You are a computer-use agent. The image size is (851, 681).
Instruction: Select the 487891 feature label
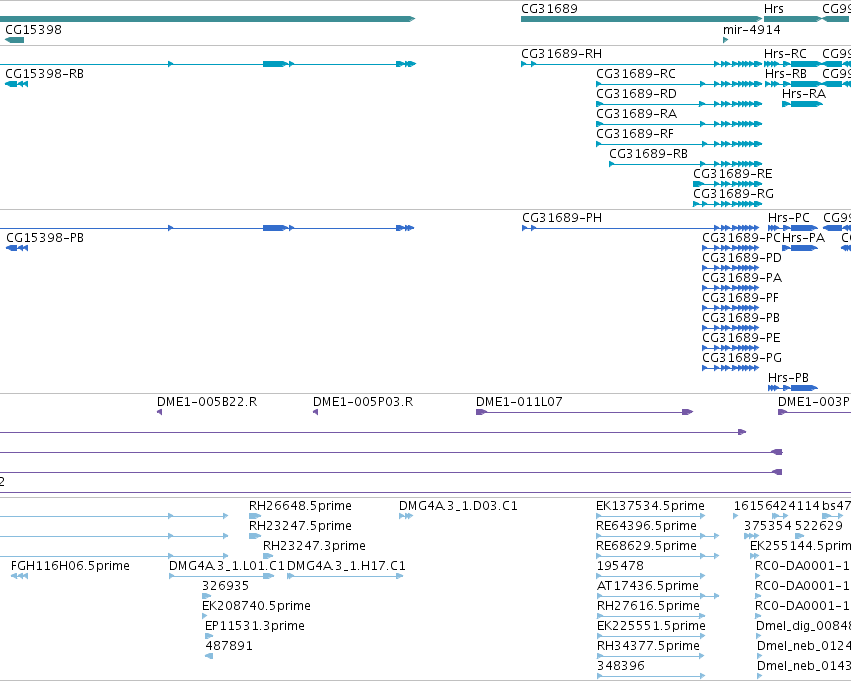228,646
